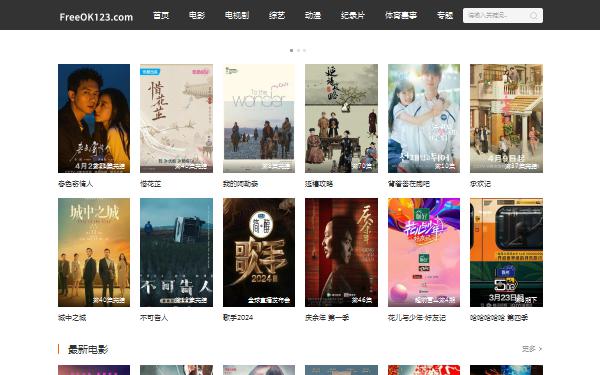Select the second carousel indicator dot
This screenshot has width=600, height=375.
tap(298, 51)
